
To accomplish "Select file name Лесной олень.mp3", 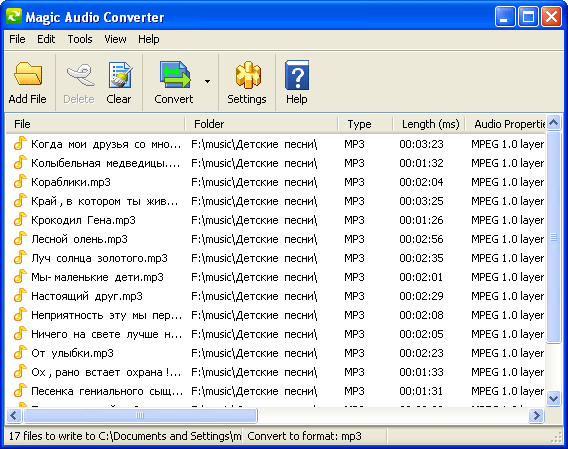I will click(x=79, y=239).
